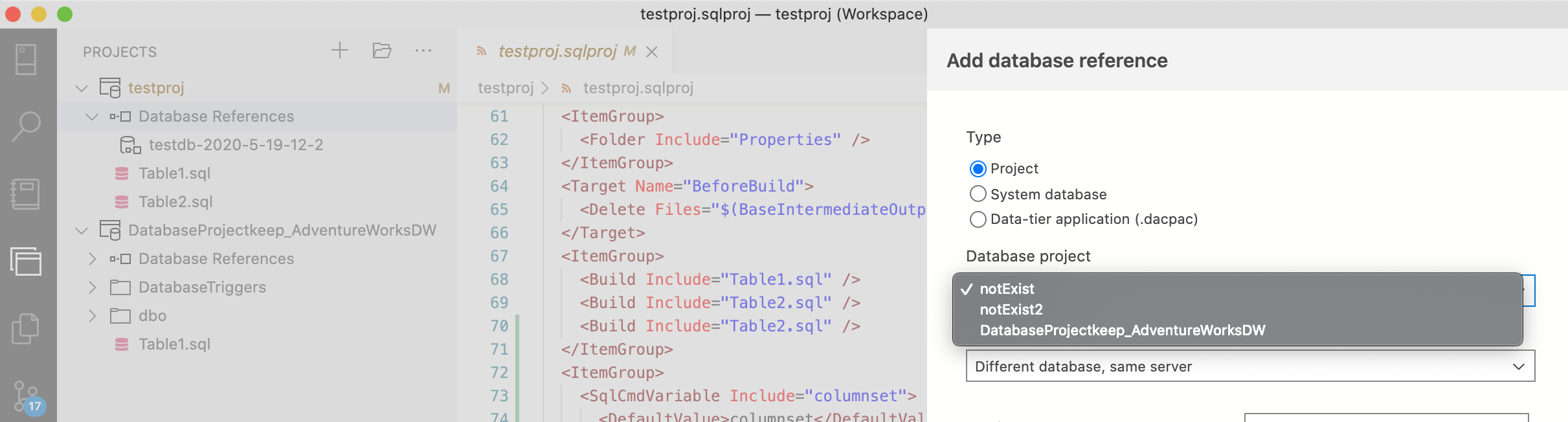Expand the DatabaseTriggers folder
The width and height of the screenshot is (1568, 422).
(92, 287)
